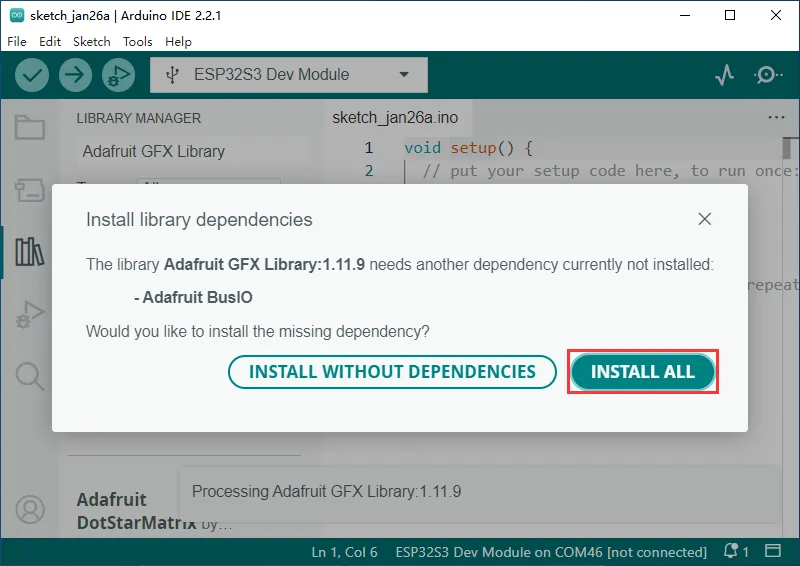Open the editor tab three-dots menu
The width and height of the screenshot is (800, 566).
(x=776, y=118)
